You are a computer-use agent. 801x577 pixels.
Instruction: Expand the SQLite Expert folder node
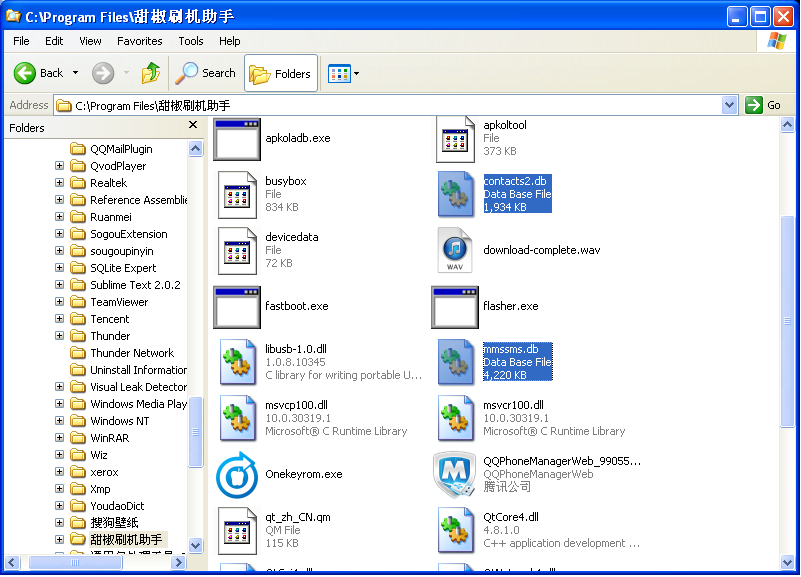coord(60,268)
